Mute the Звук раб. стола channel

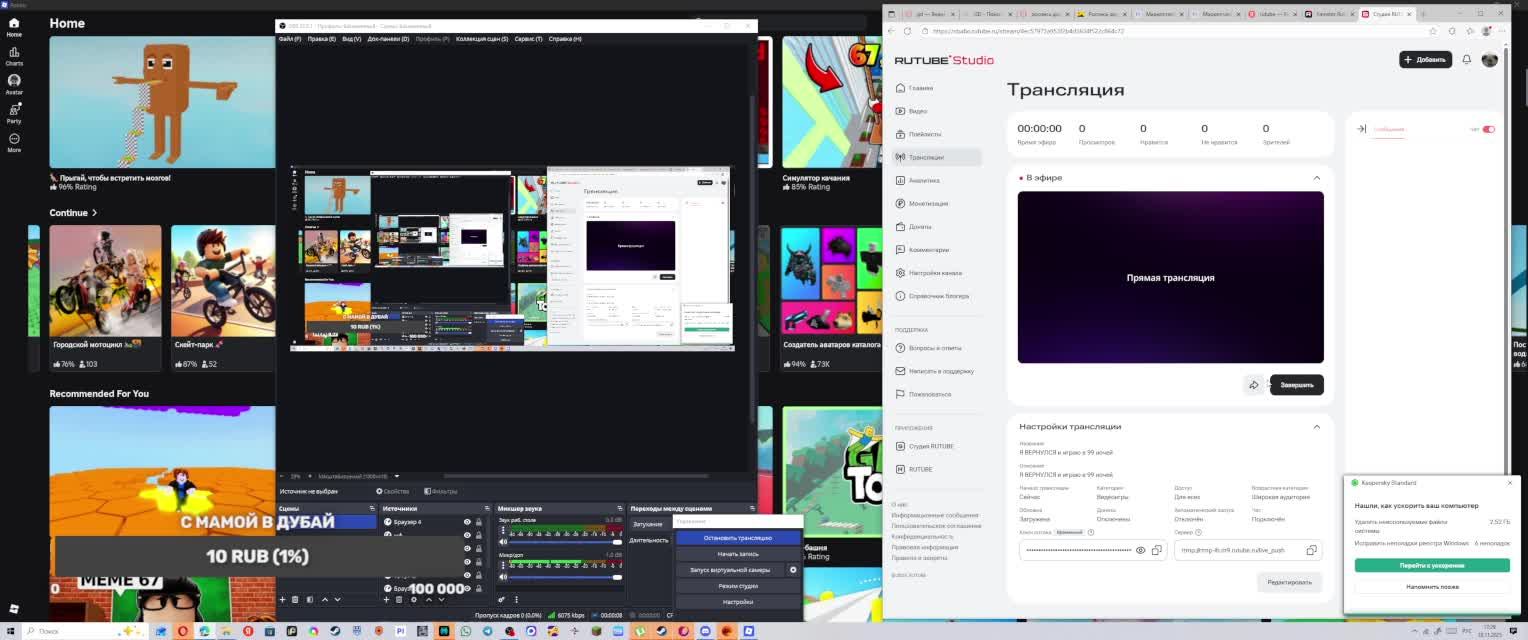[x=503, y=541]
